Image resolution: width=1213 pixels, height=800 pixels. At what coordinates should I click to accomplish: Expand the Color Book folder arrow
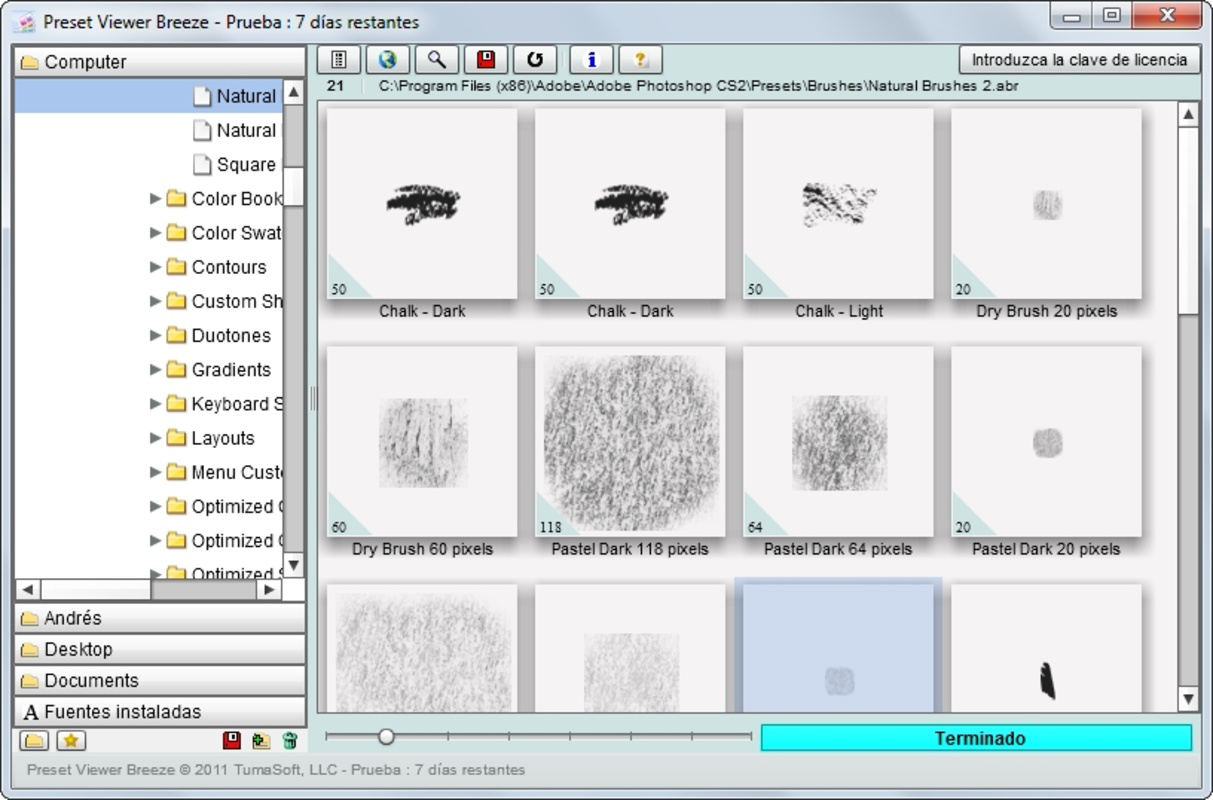(155, 198)
